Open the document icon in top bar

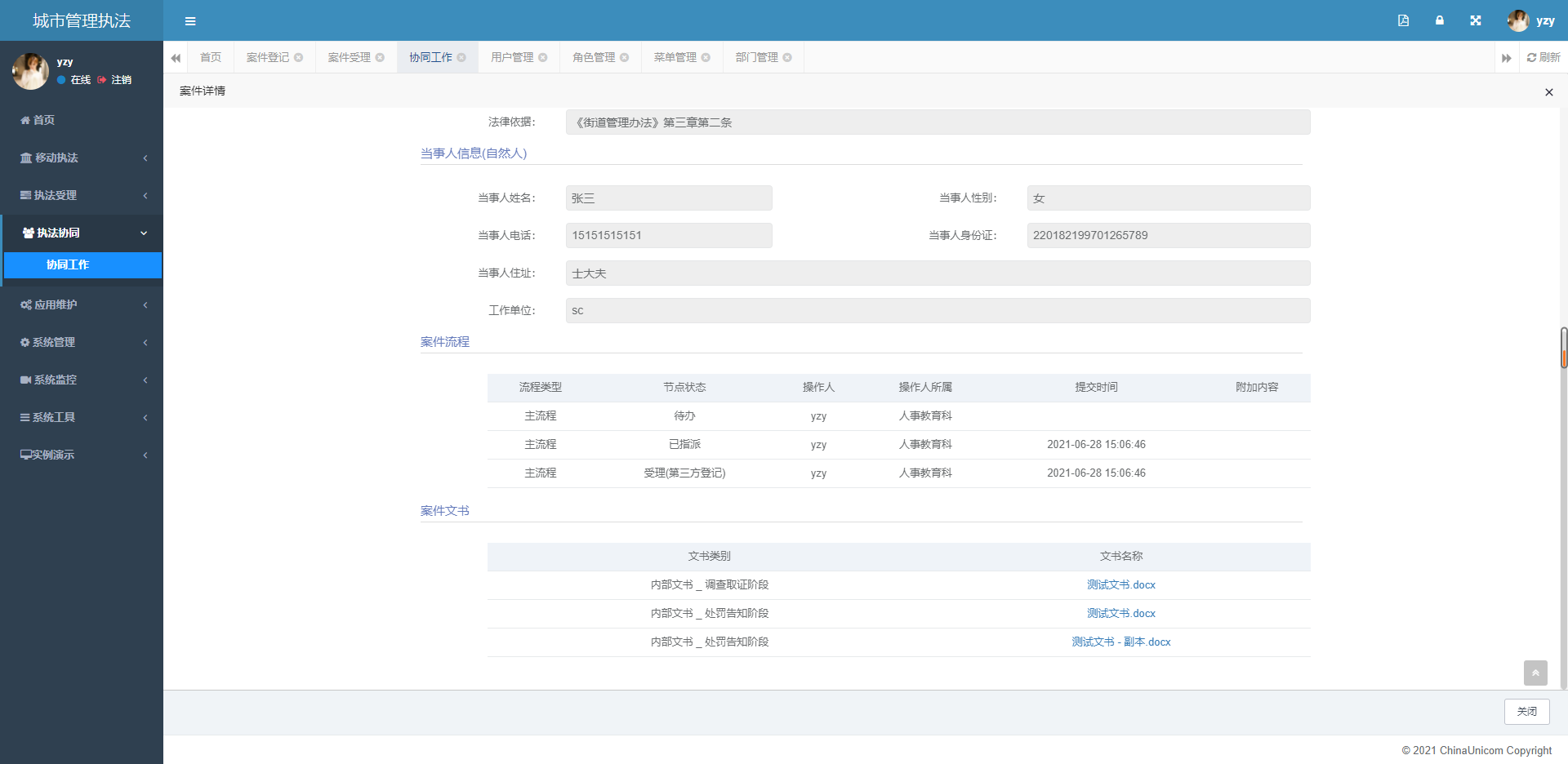(1403, 20)
